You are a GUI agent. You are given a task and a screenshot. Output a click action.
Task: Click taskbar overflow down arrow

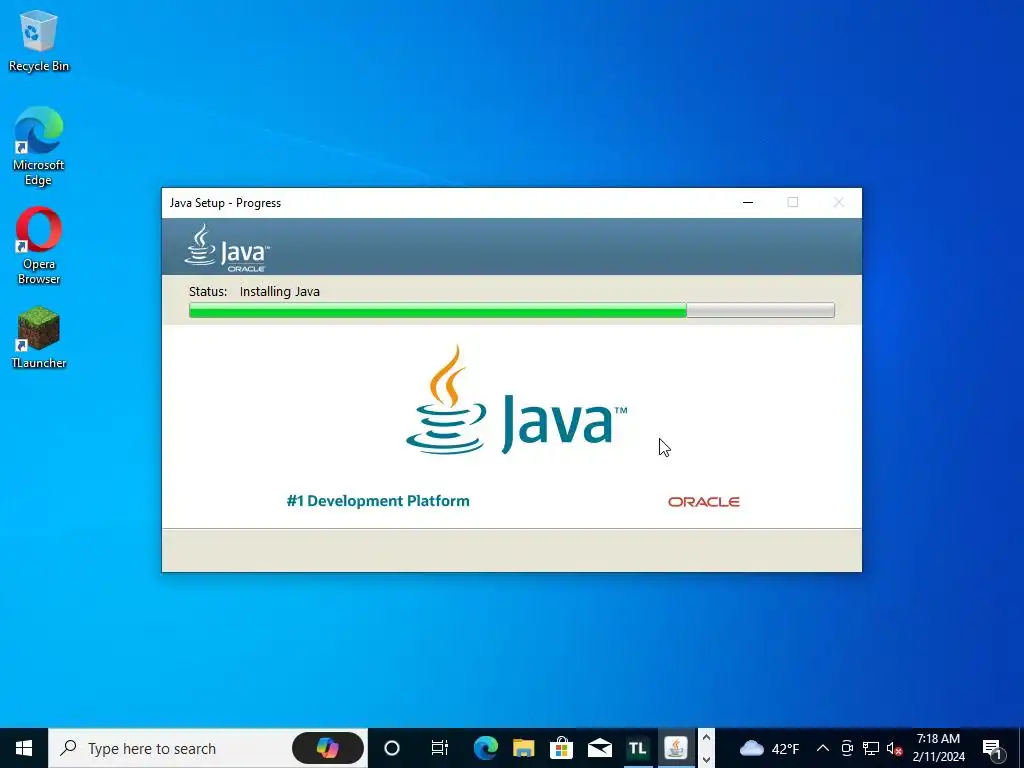tap(706, 759)
